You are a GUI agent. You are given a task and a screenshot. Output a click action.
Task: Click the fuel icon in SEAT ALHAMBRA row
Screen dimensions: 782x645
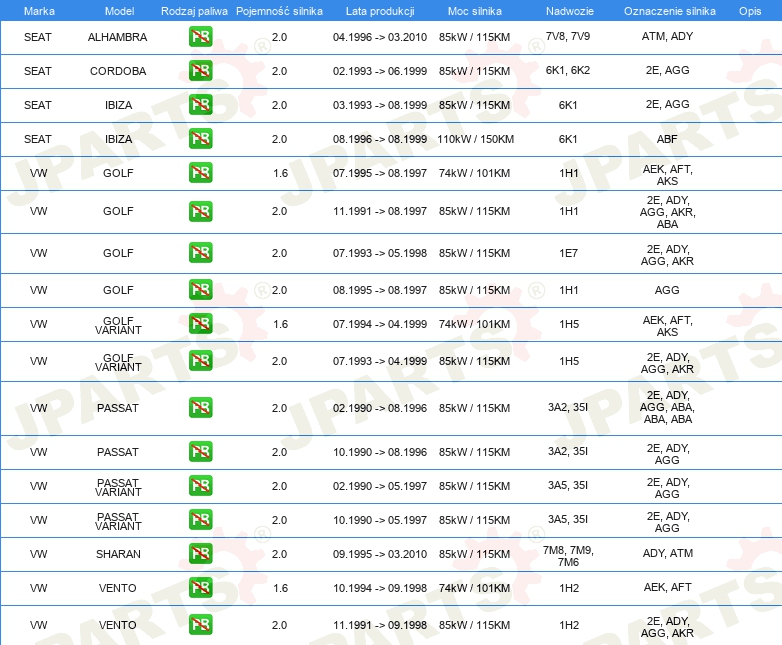coord(200,36)
